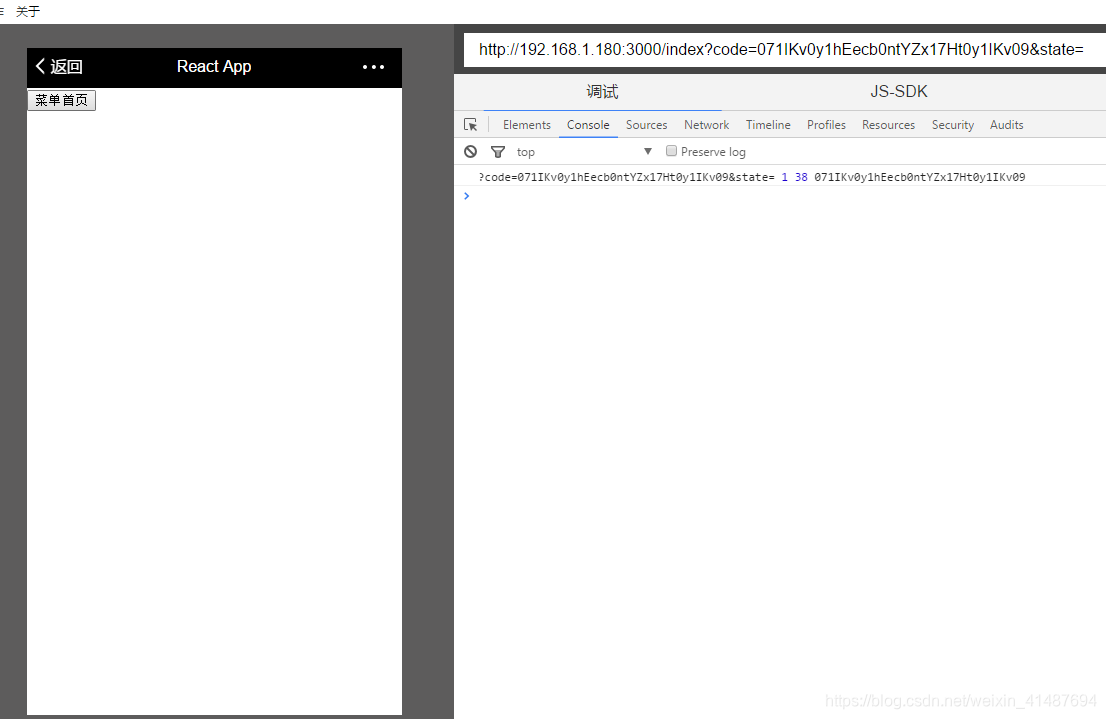This screenshot has width=1106, height=719.
Task: Switch to the 调试 debug tab
Action: click(x=602, y=92)
